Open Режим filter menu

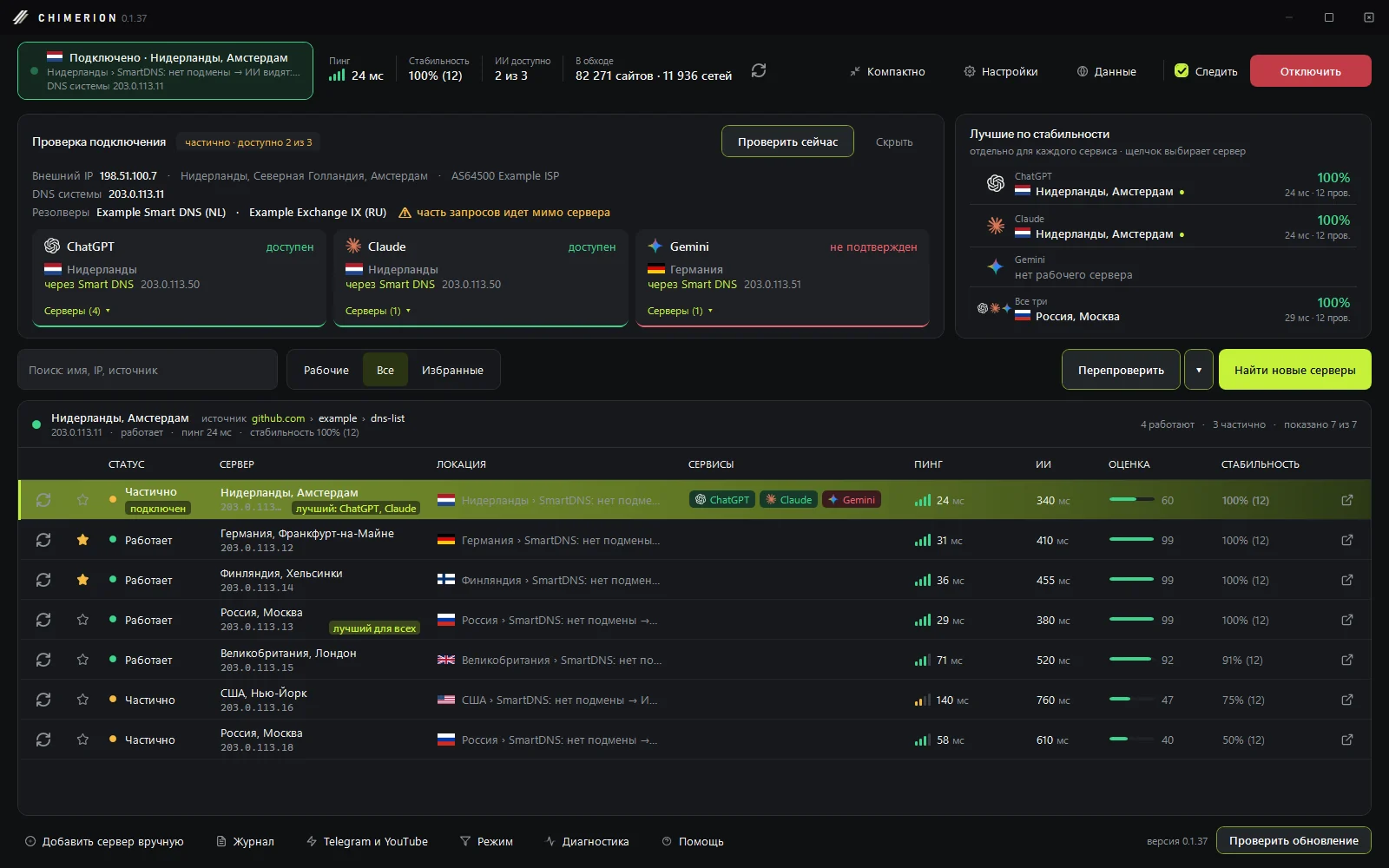[486, 841]
